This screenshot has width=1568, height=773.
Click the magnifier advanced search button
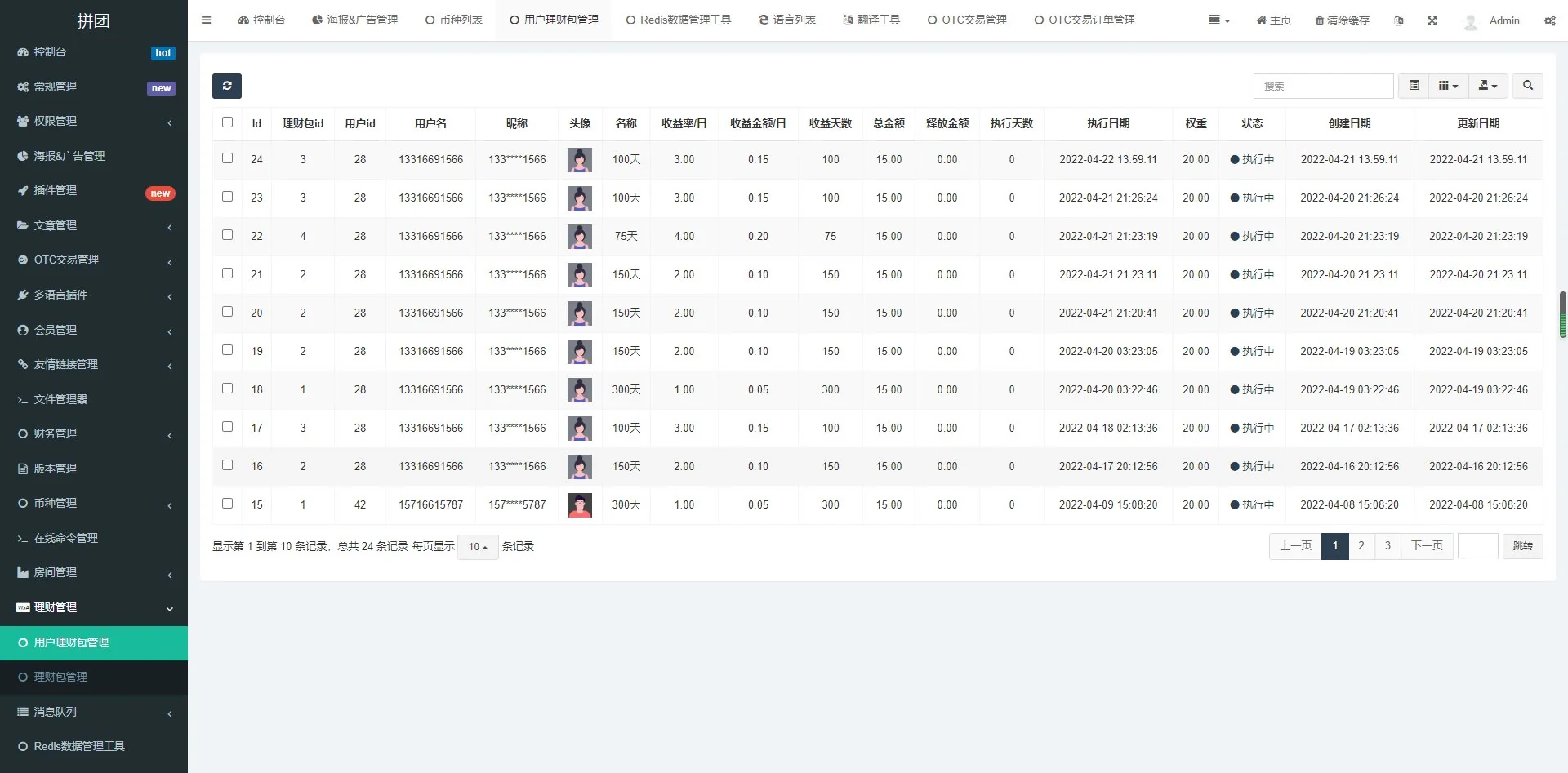click(x=1527, y=86)
